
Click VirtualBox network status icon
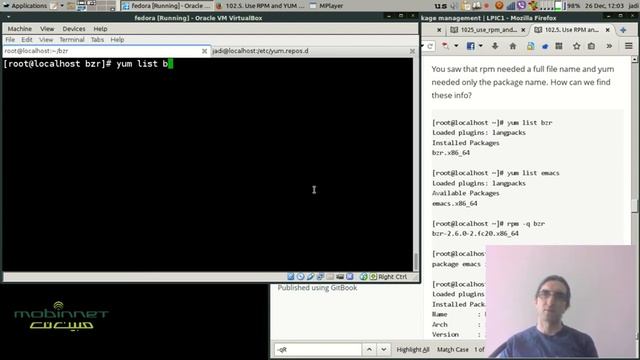pos(320,277)
